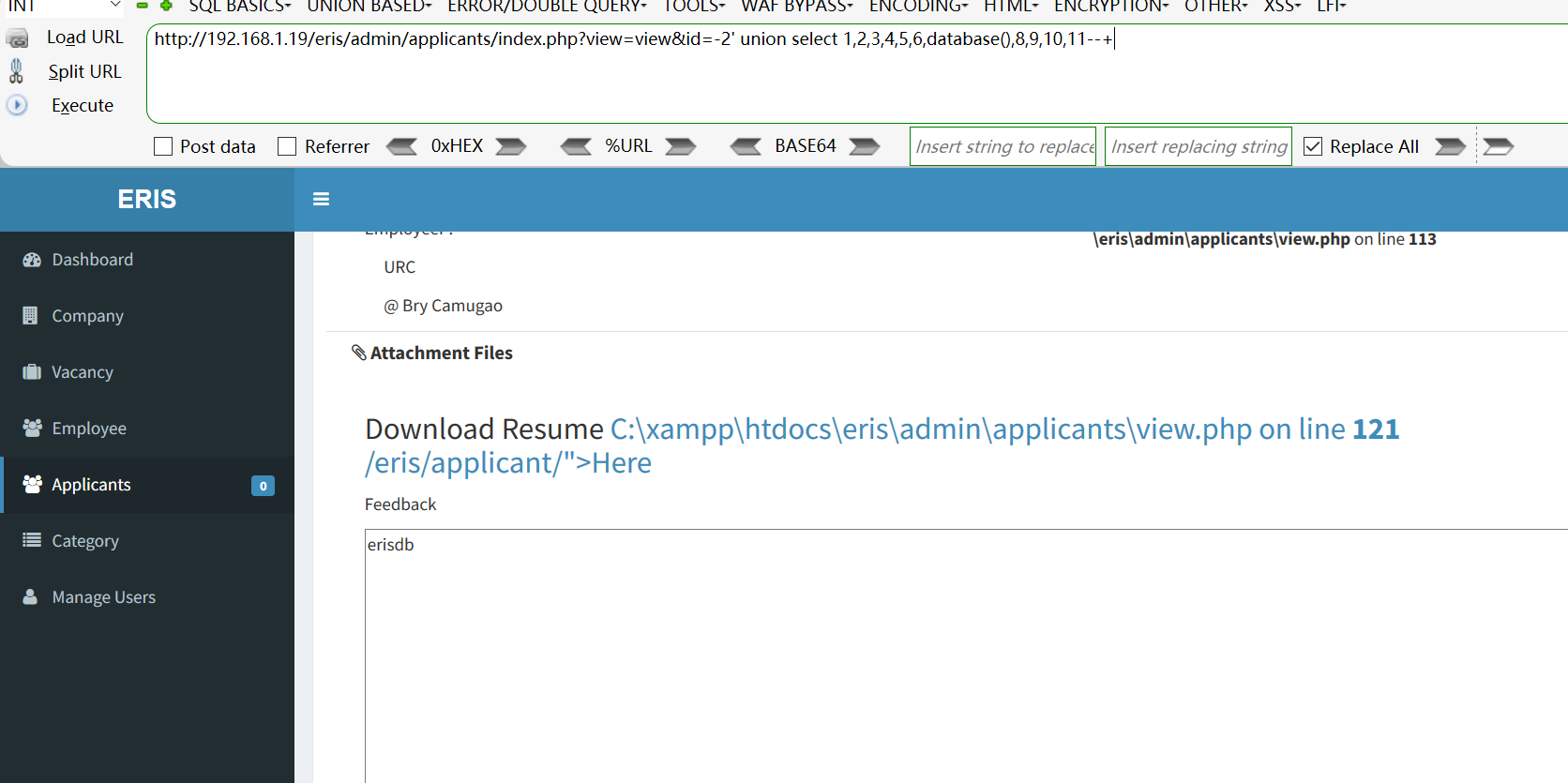Click the Employee group icon
Screen dimensions: 1568x783
(32, 428)
